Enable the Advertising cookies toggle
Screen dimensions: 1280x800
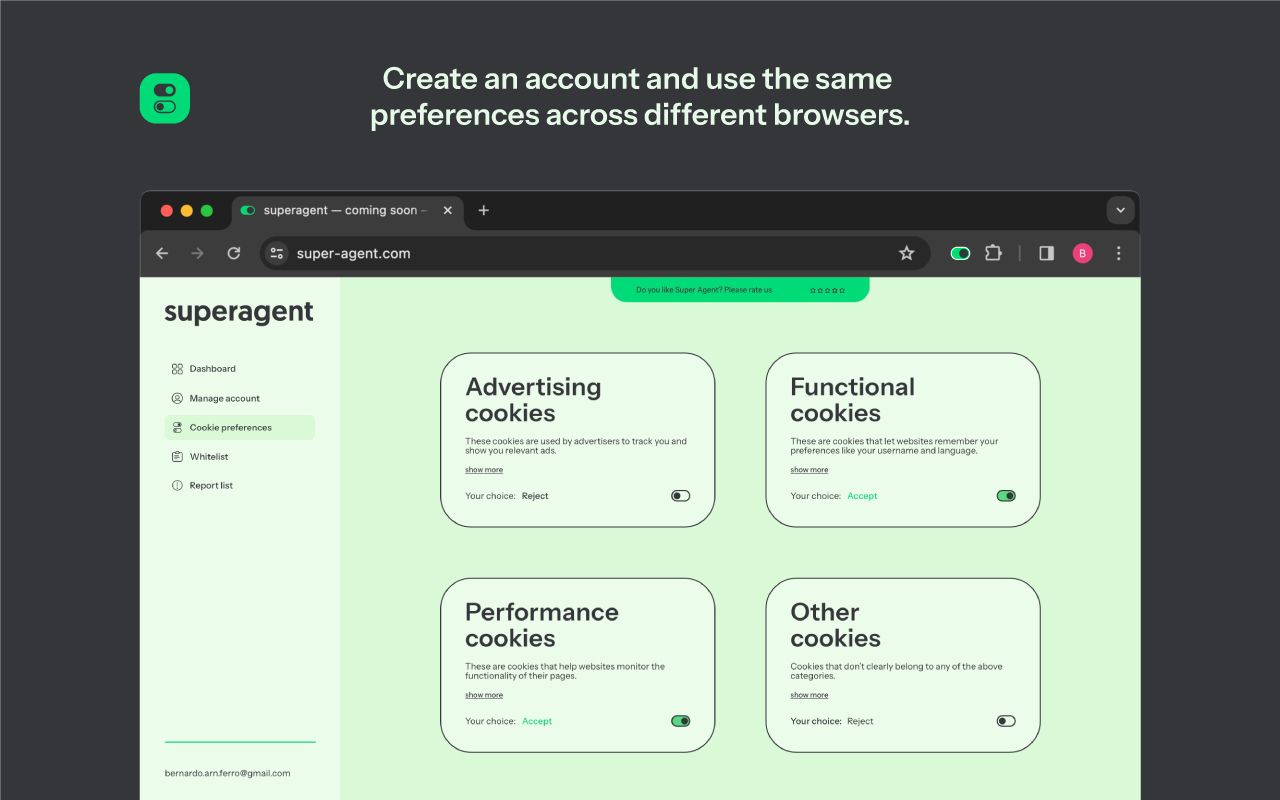coord(680,495)
